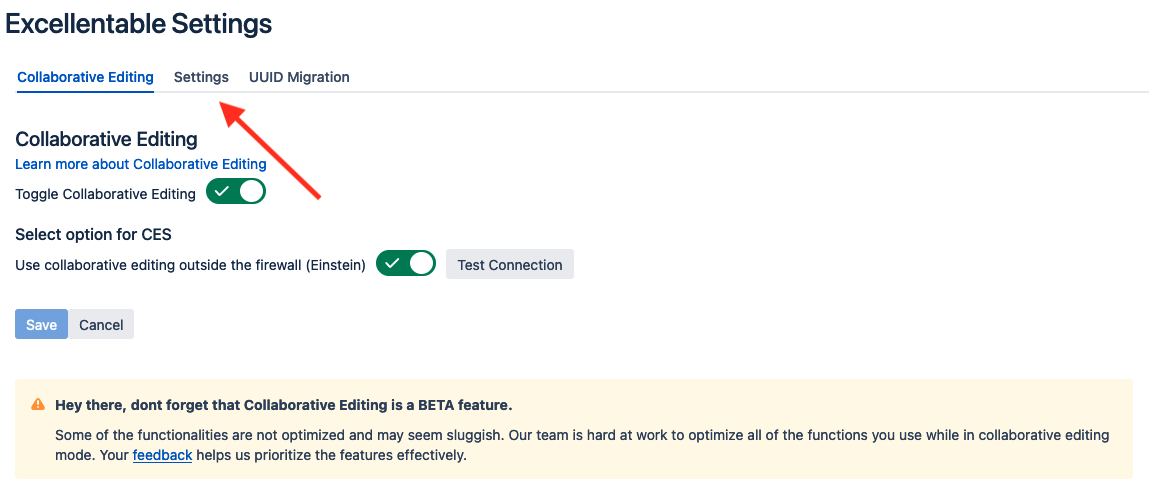The image size is (1149, 490).
Task: Click the 'Select option for CES' heading
Action: [x=94, y=235]
